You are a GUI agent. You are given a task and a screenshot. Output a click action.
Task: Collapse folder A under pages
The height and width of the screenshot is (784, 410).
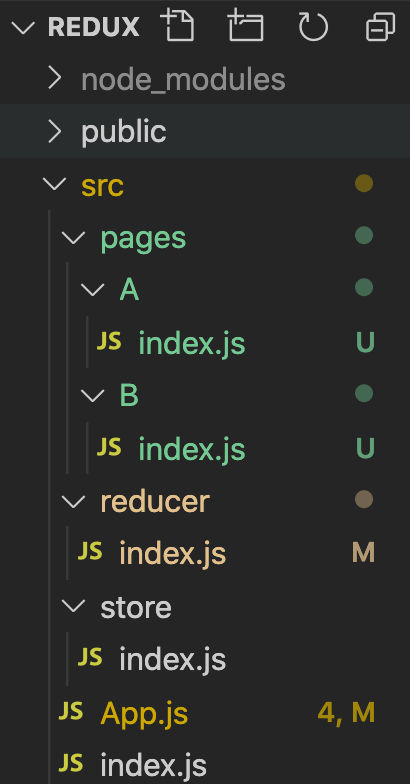click(x=93, y=290)
